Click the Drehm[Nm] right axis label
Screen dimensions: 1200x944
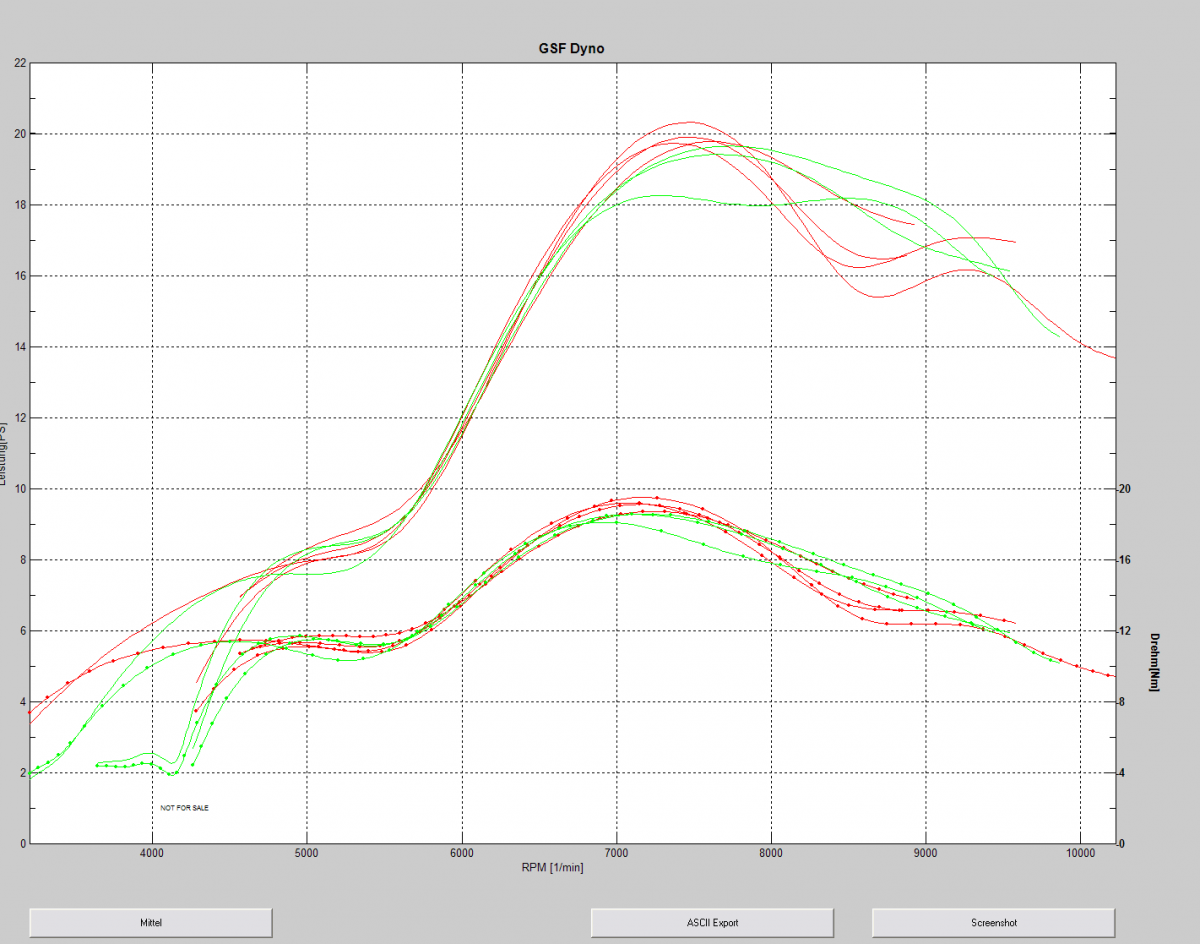tap(1154, 662)
